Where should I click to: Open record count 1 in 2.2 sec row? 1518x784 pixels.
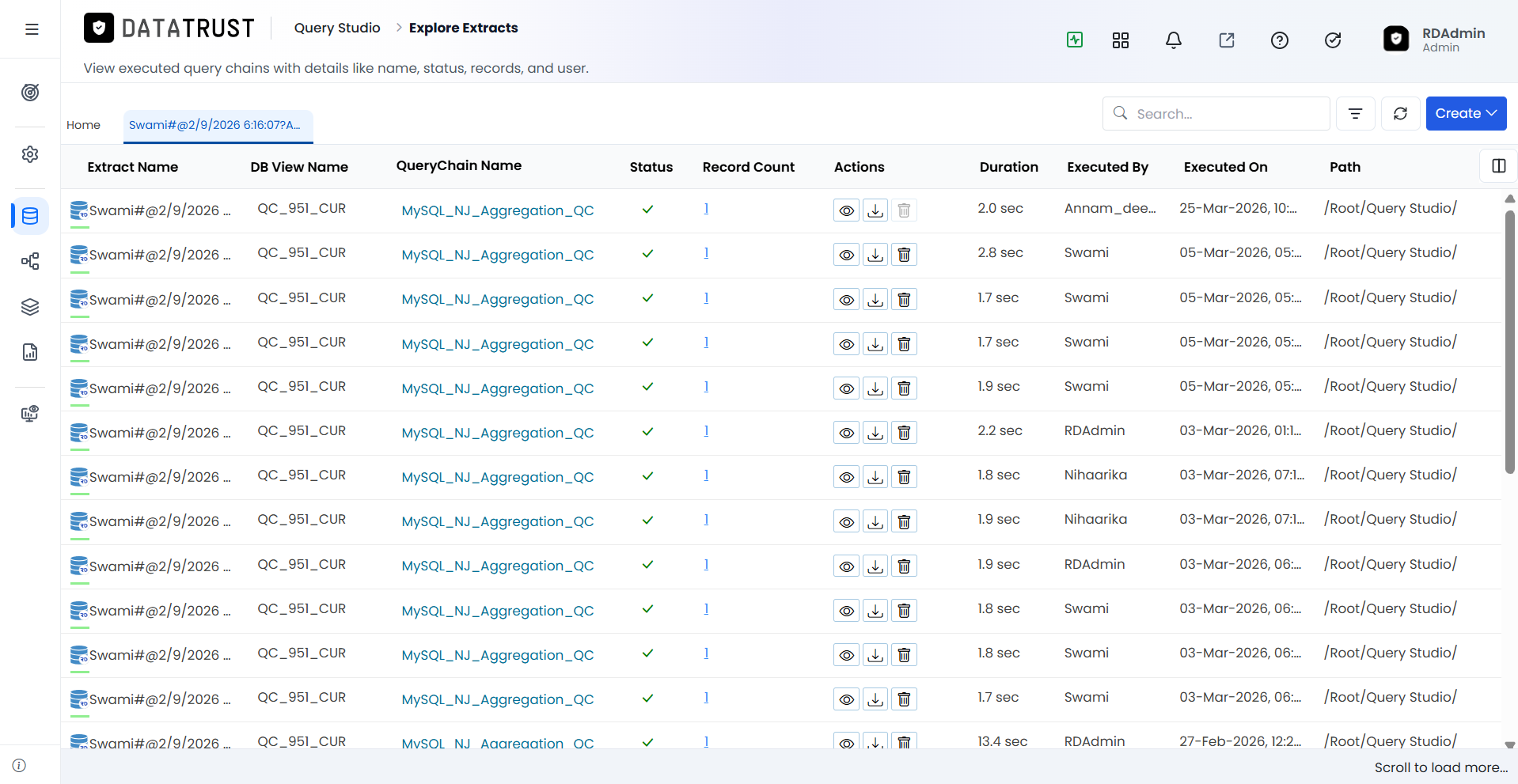(x=706, y=430)
